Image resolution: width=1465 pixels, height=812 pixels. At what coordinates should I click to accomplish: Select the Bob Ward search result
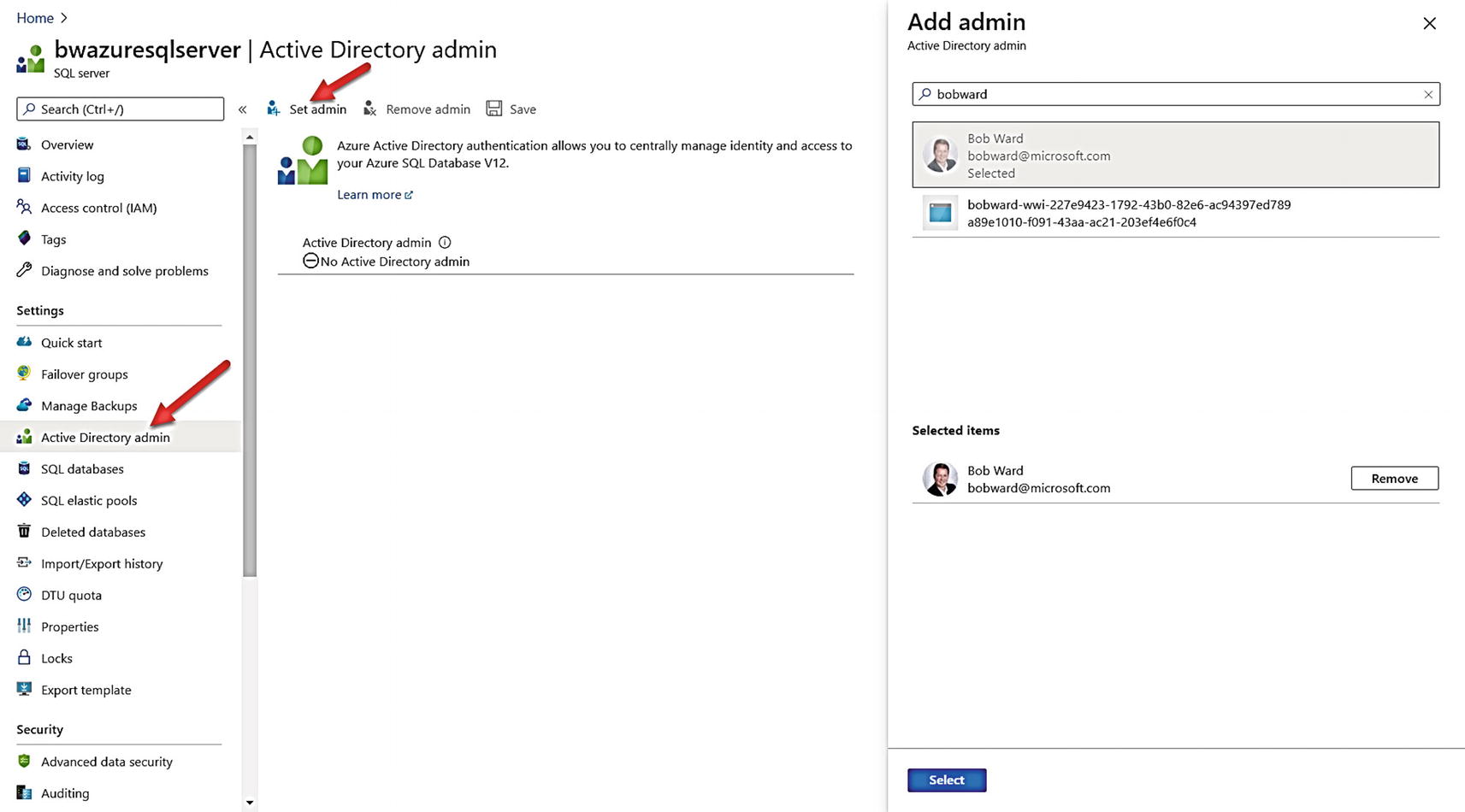tap(1176, 155)
